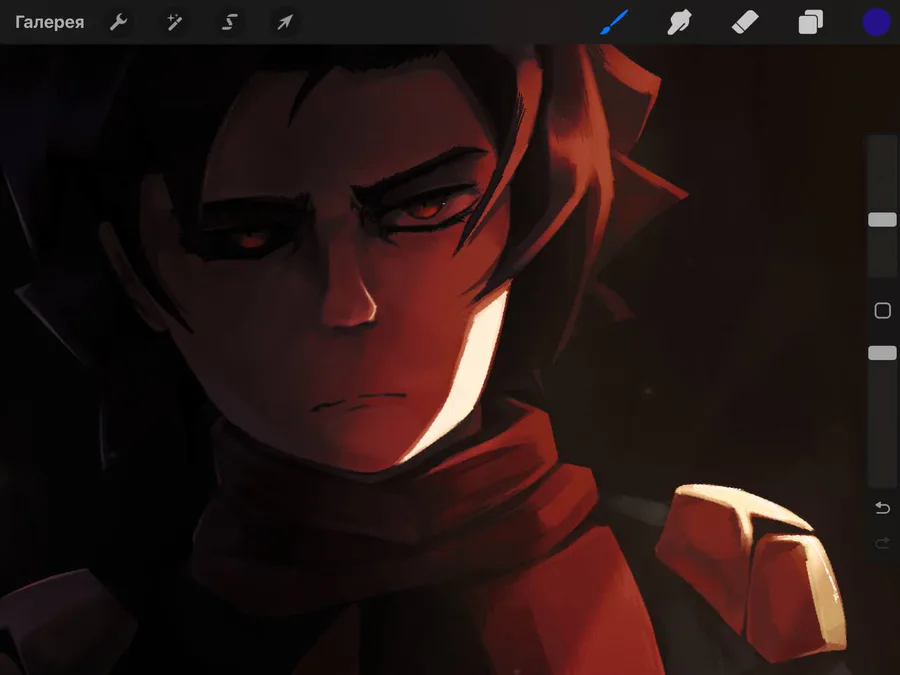Open the Gallery (Галерея) view
This screenshot has height=675, width=900.
click(50, 22)
